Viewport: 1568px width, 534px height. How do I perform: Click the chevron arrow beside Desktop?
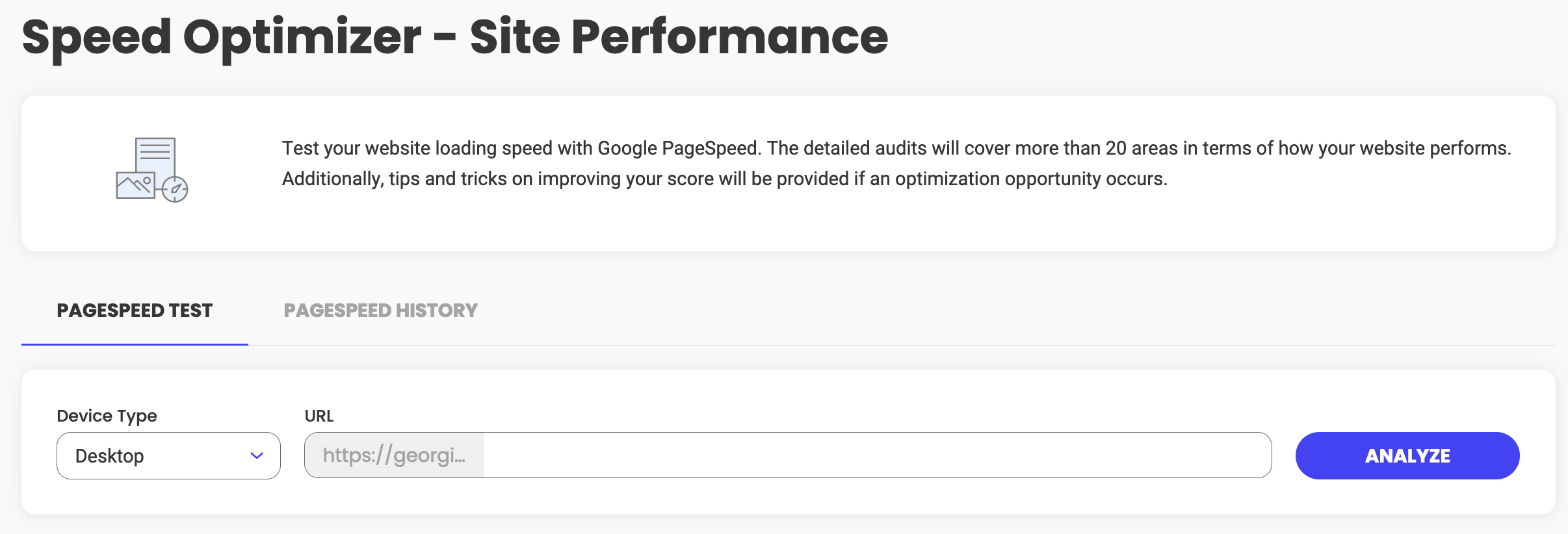coord(257,456)
